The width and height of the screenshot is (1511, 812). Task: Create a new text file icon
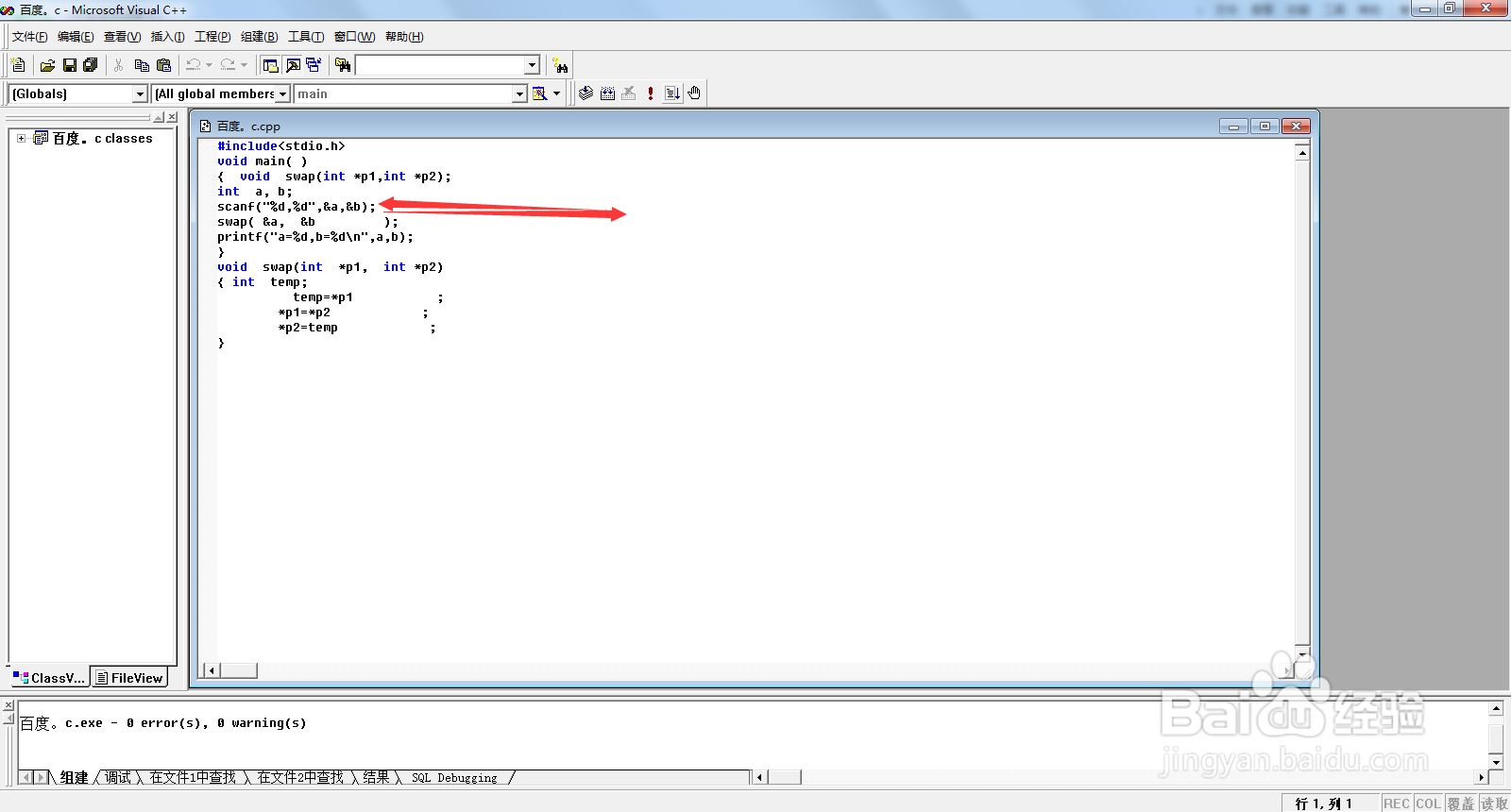[18, 65]
